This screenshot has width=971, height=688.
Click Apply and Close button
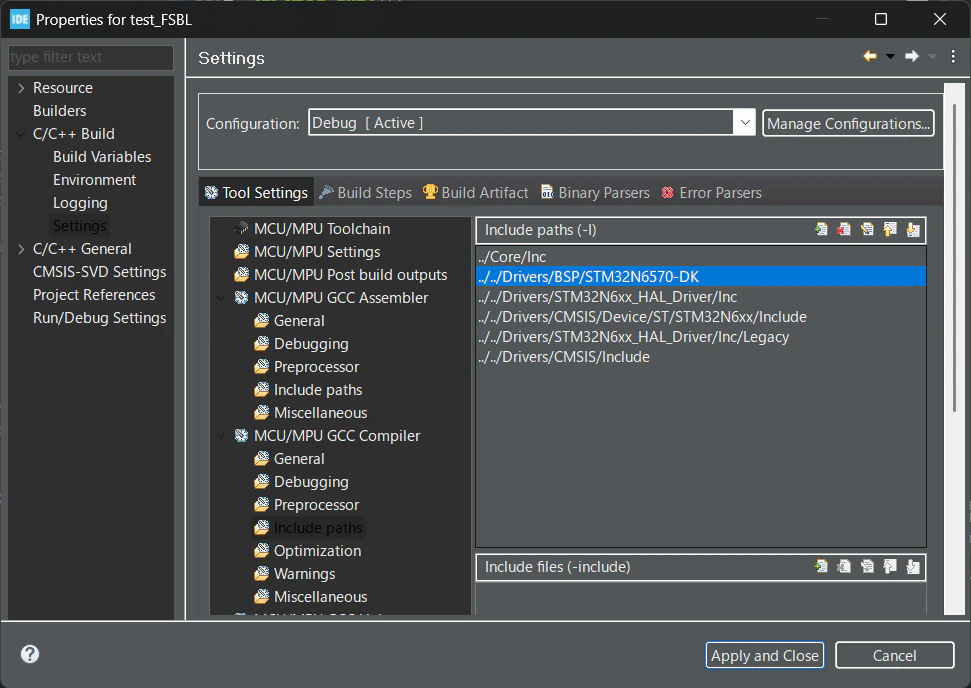pos(765,655)
